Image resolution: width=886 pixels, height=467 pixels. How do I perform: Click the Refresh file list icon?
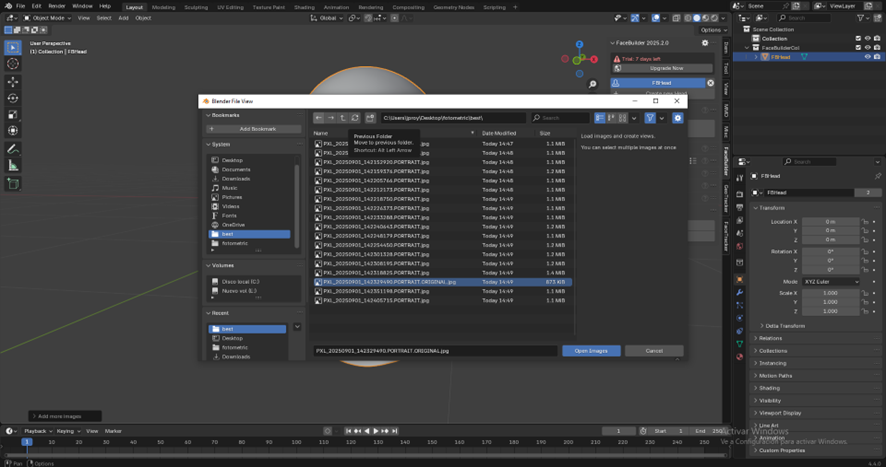coord(355,118)
